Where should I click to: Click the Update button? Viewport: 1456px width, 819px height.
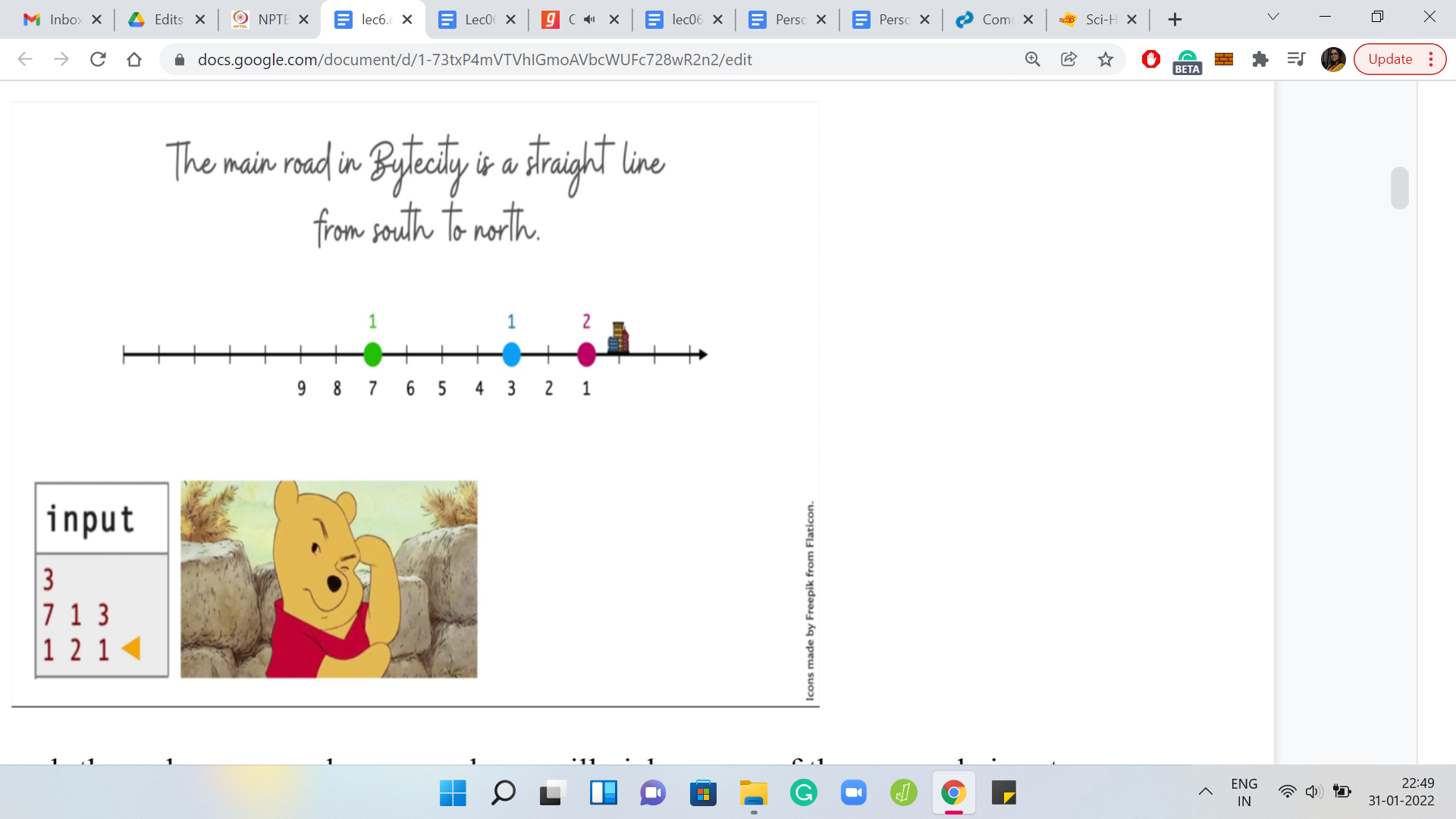(1389, 59)
